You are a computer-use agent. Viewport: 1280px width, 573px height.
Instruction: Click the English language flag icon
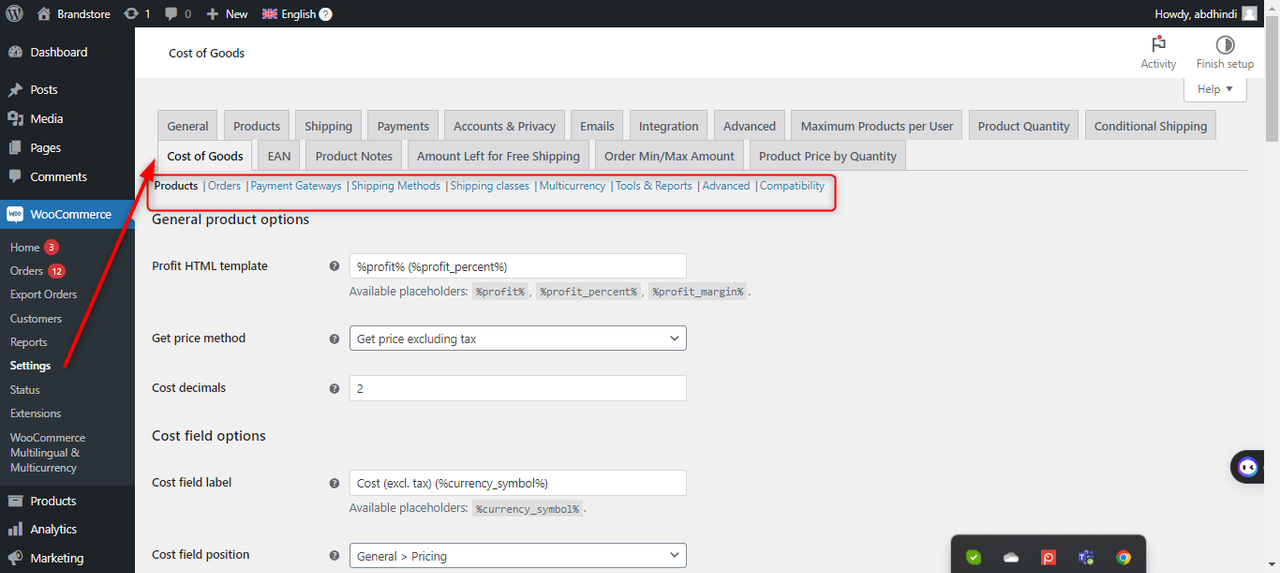pos(270,14)
